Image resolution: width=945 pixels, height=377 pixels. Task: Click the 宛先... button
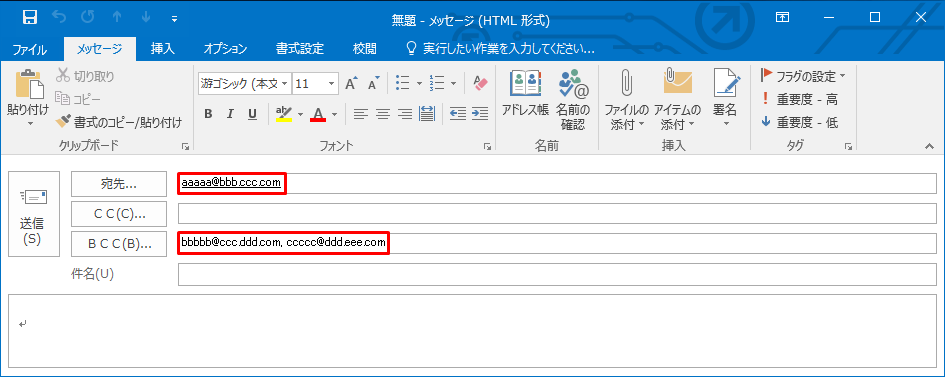[x=119, y=184]
